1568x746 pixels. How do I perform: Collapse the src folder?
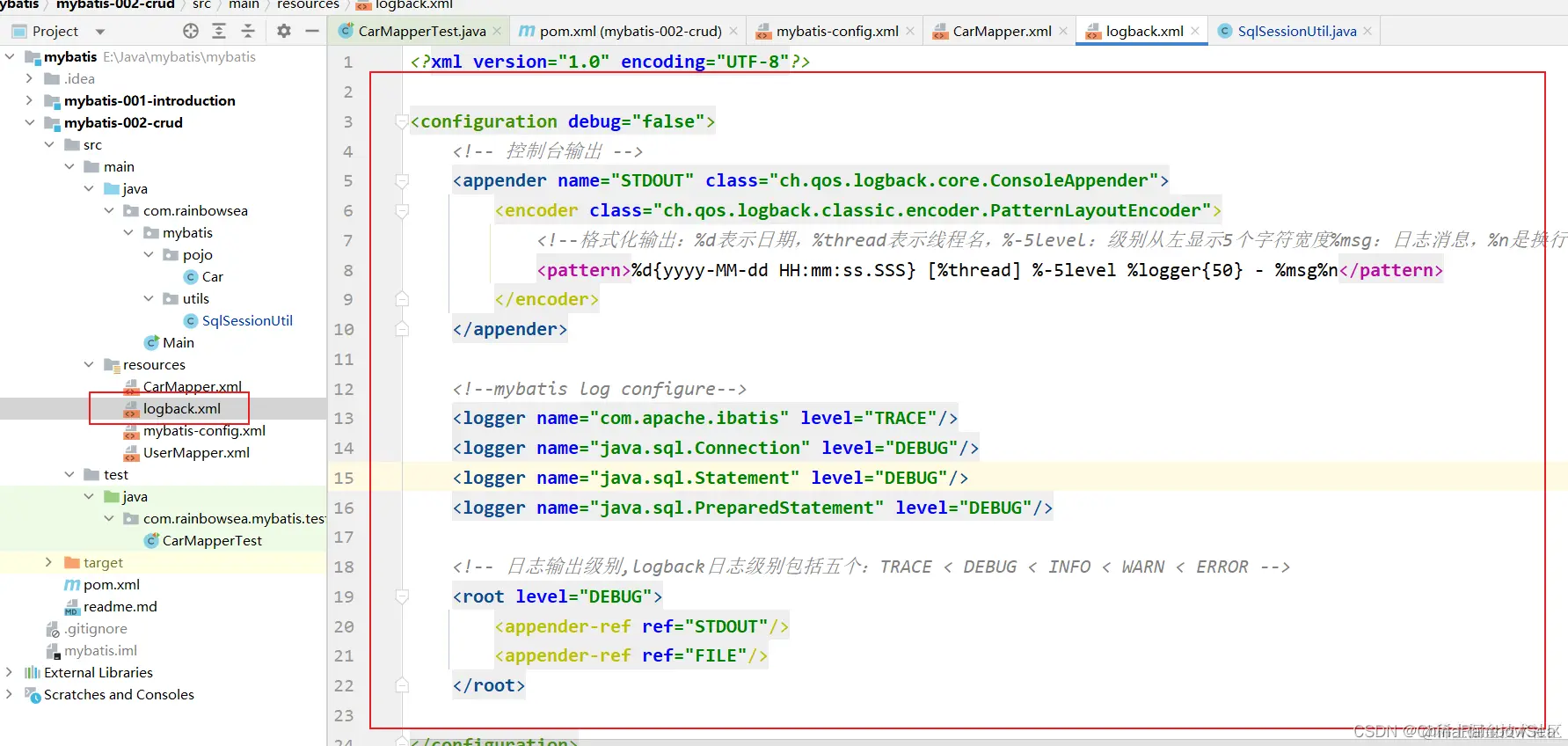(x=49, y=144)
